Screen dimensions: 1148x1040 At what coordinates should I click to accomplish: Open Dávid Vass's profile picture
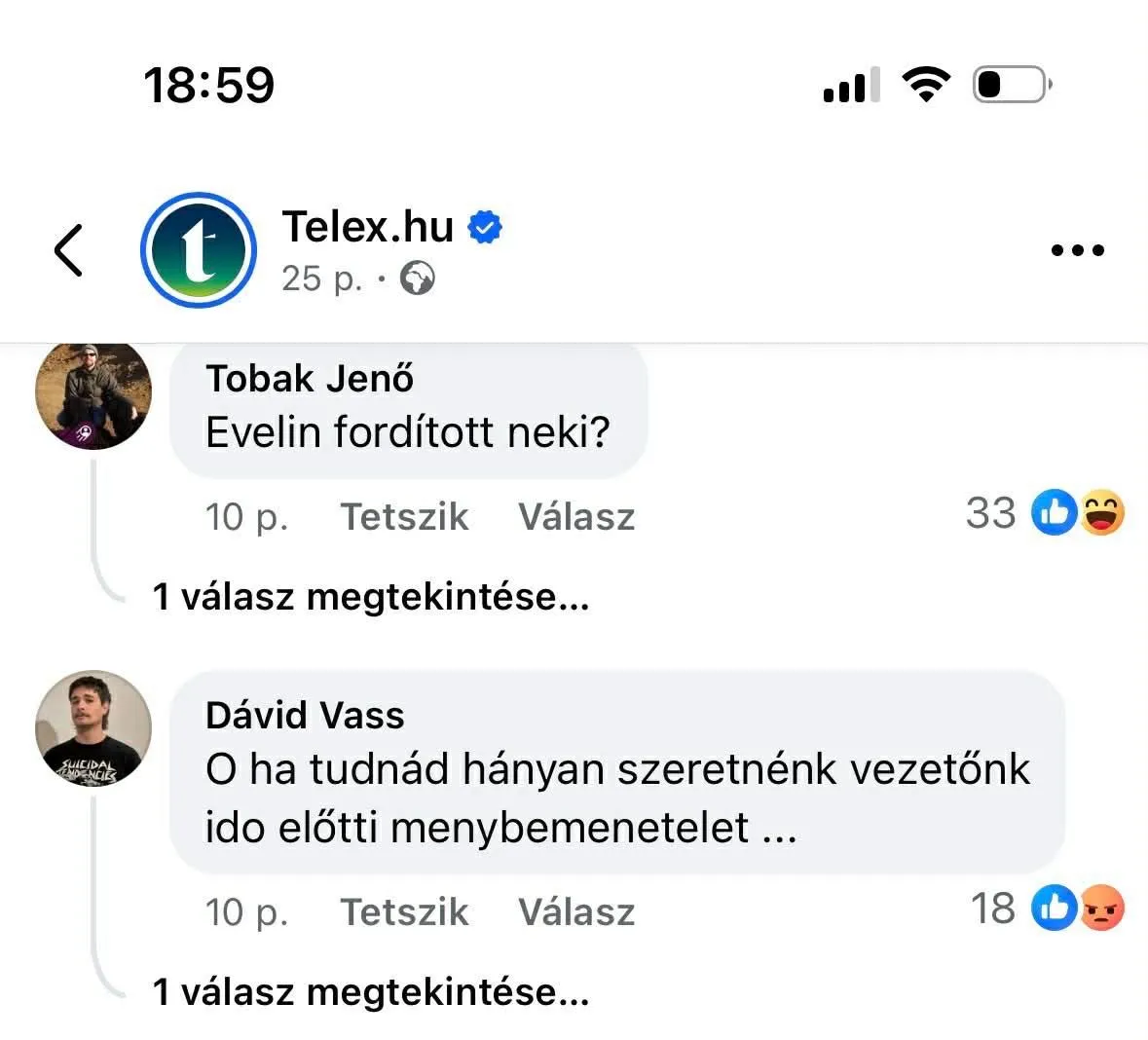[93, 728]
